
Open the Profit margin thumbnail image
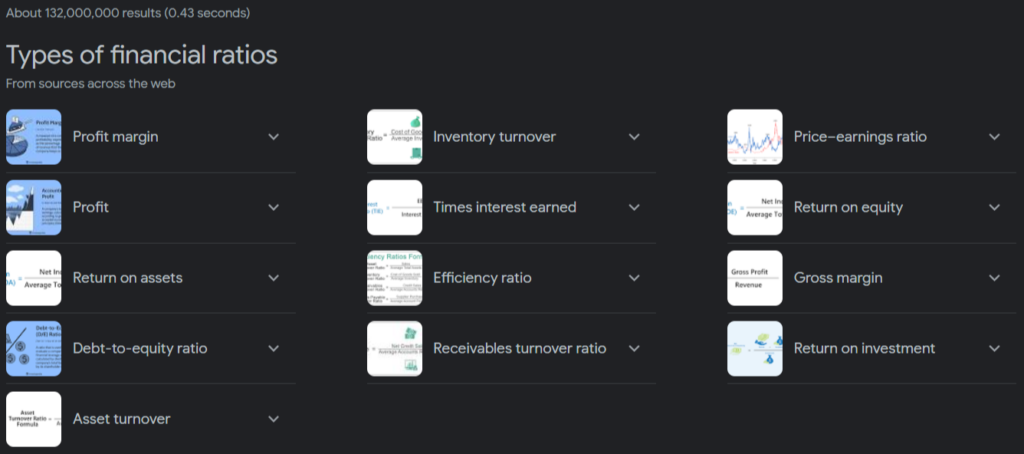(x=33, y=137)
